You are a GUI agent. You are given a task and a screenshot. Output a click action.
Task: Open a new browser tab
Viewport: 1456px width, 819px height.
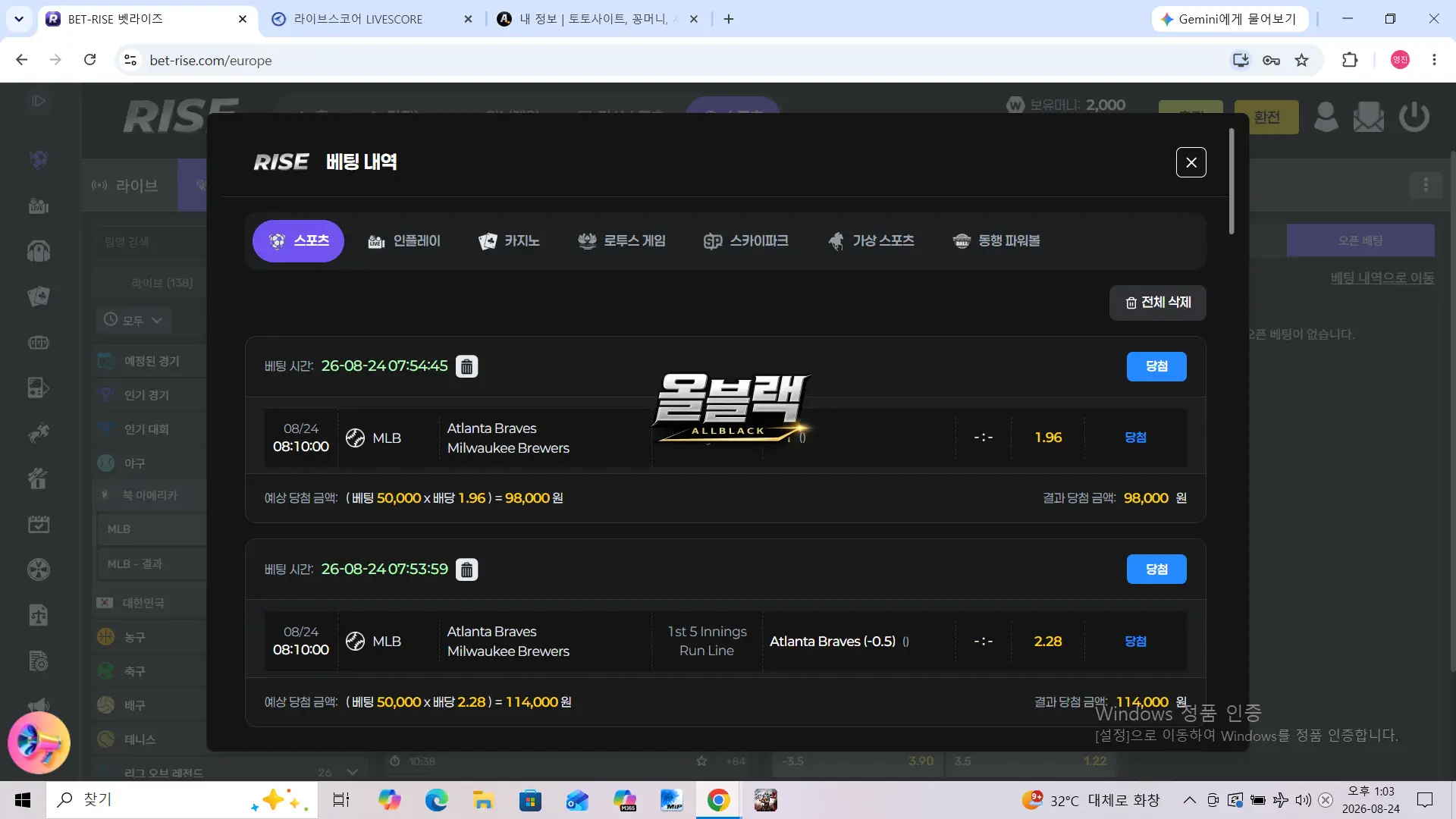pos(729,19)
